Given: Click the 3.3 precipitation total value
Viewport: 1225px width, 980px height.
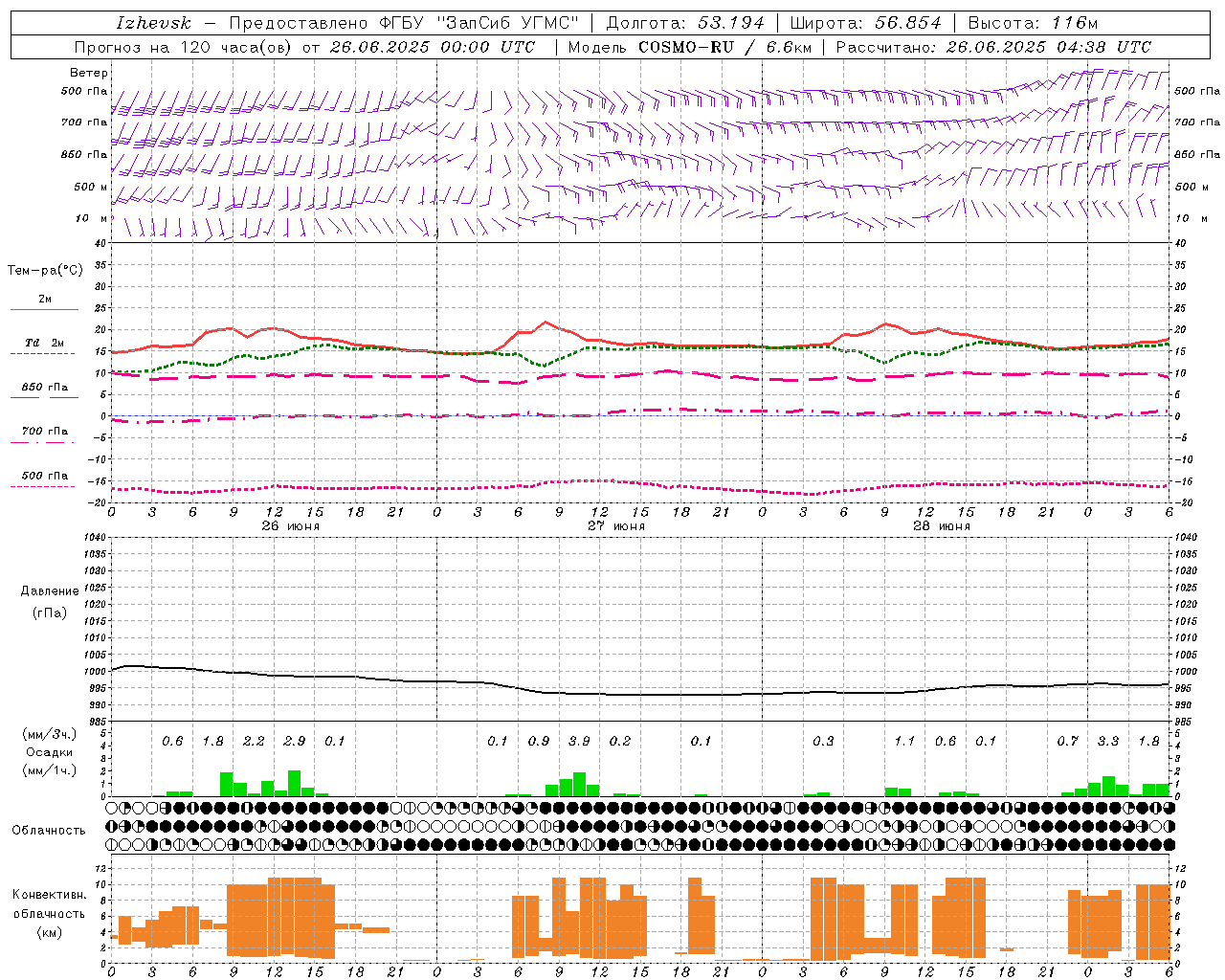Looking at the screenshot, I should point(1108,742).
